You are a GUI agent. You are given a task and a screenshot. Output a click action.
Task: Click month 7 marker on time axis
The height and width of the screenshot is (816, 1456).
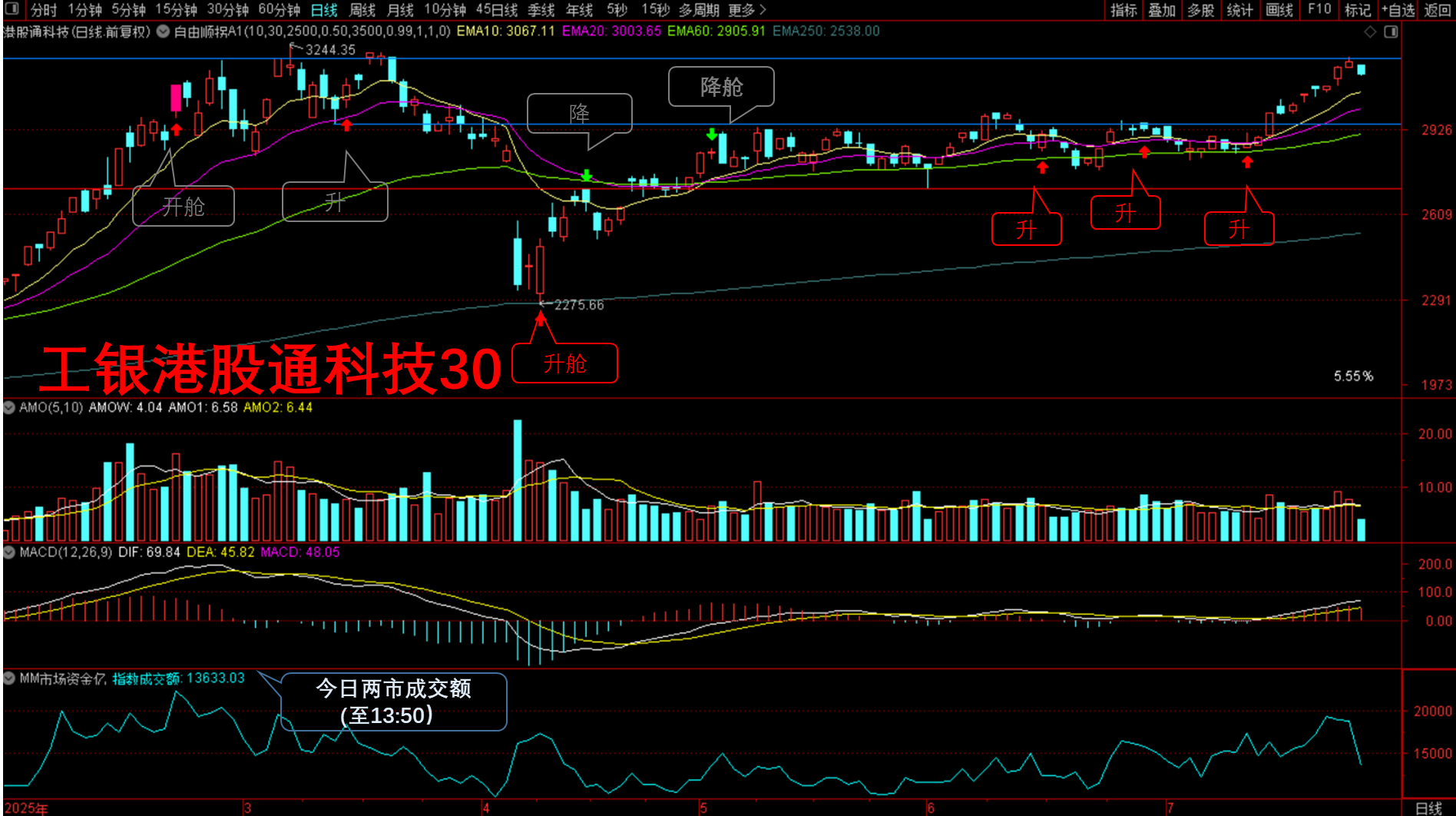click(1170, 808)
